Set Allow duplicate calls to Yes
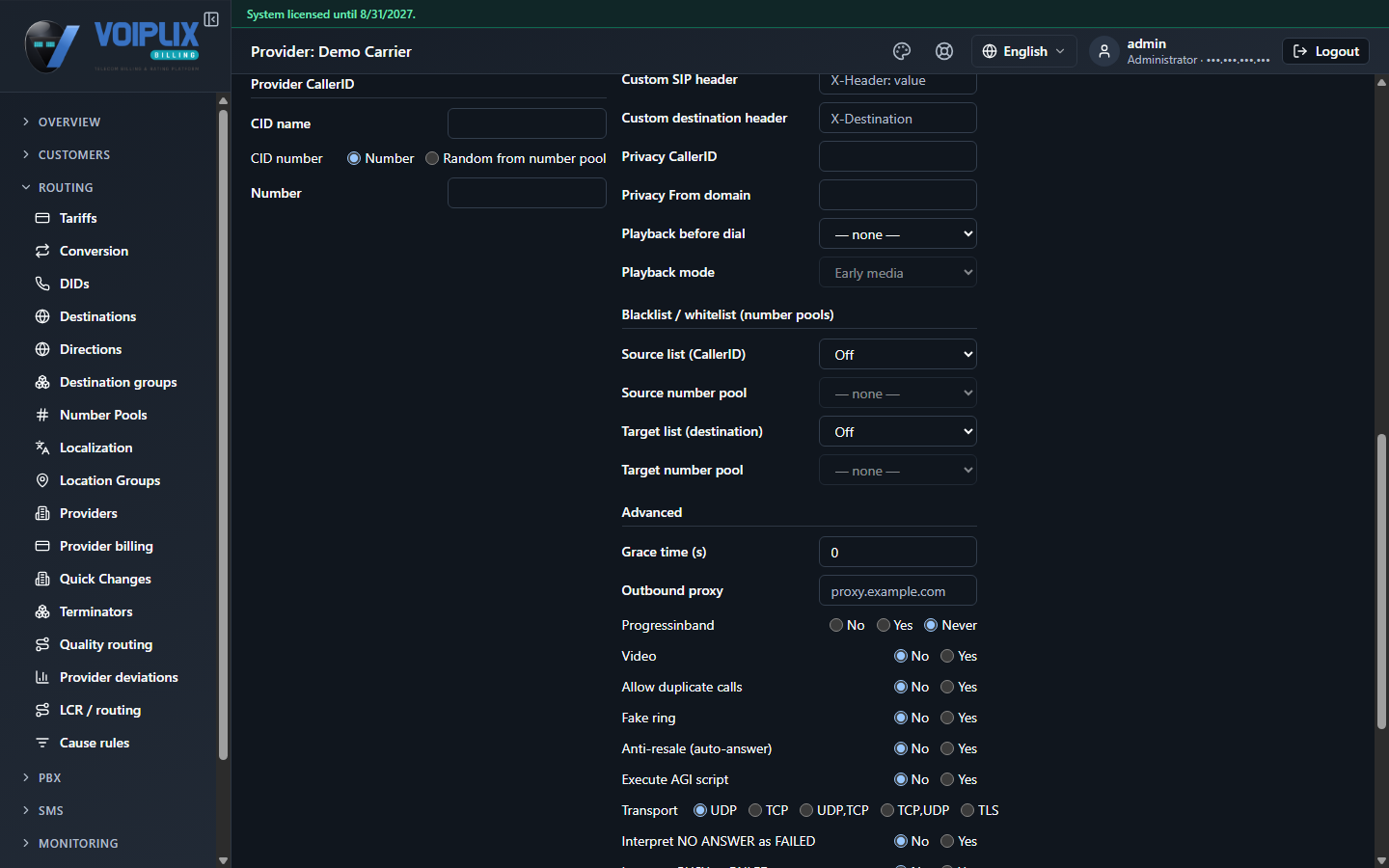Image resolution: width=1389 pixels, height=868 pixels. pos(947,687)
